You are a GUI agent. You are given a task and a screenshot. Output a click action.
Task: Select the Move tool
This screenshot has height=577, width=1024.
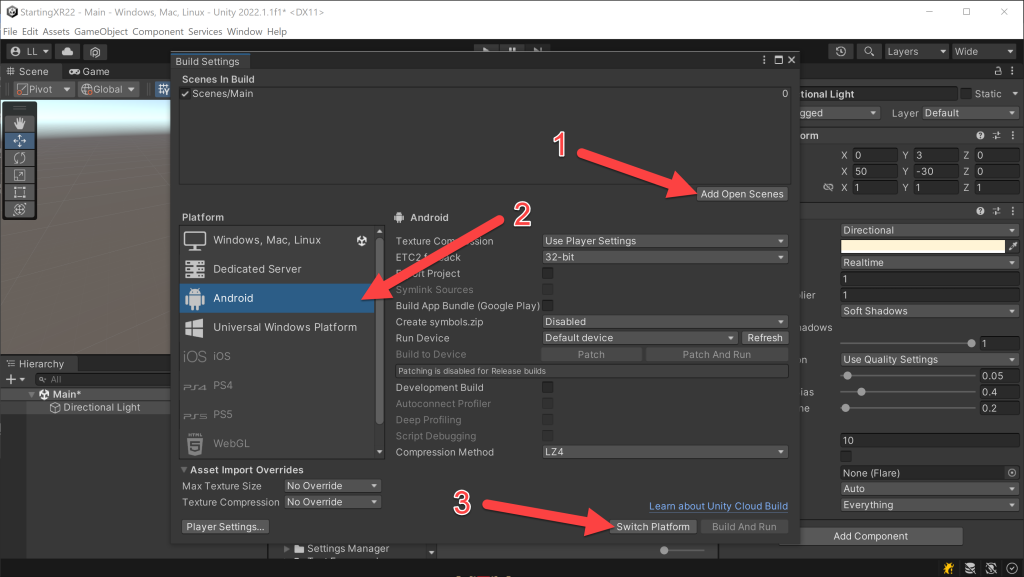(20, 140)
